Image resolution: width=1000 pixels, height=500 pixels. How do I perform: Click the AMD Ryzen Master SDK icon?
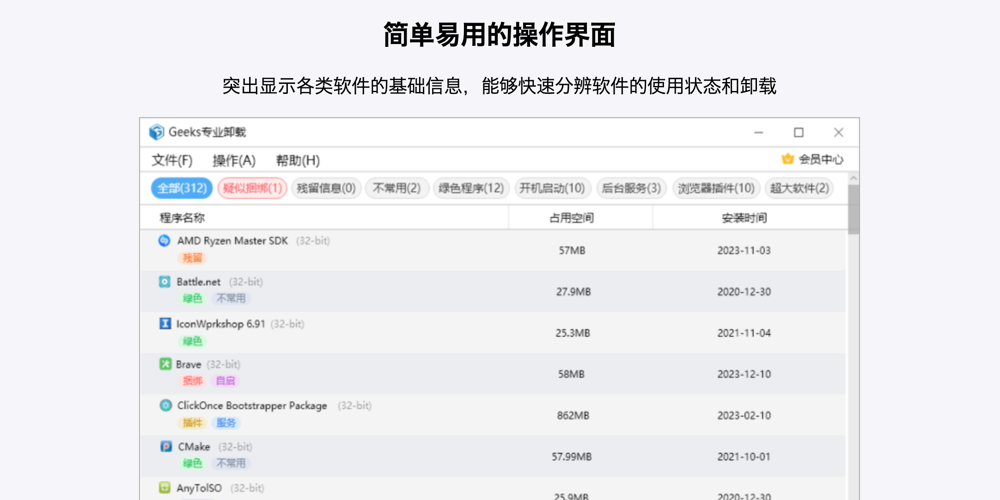(x=165, y=241)
